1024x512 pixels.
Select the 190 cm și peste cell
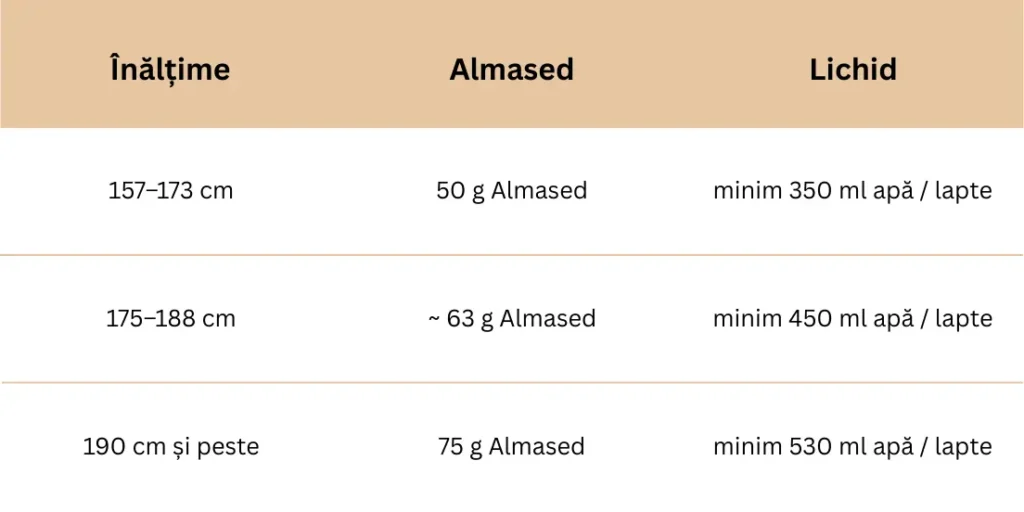[170, 446]
